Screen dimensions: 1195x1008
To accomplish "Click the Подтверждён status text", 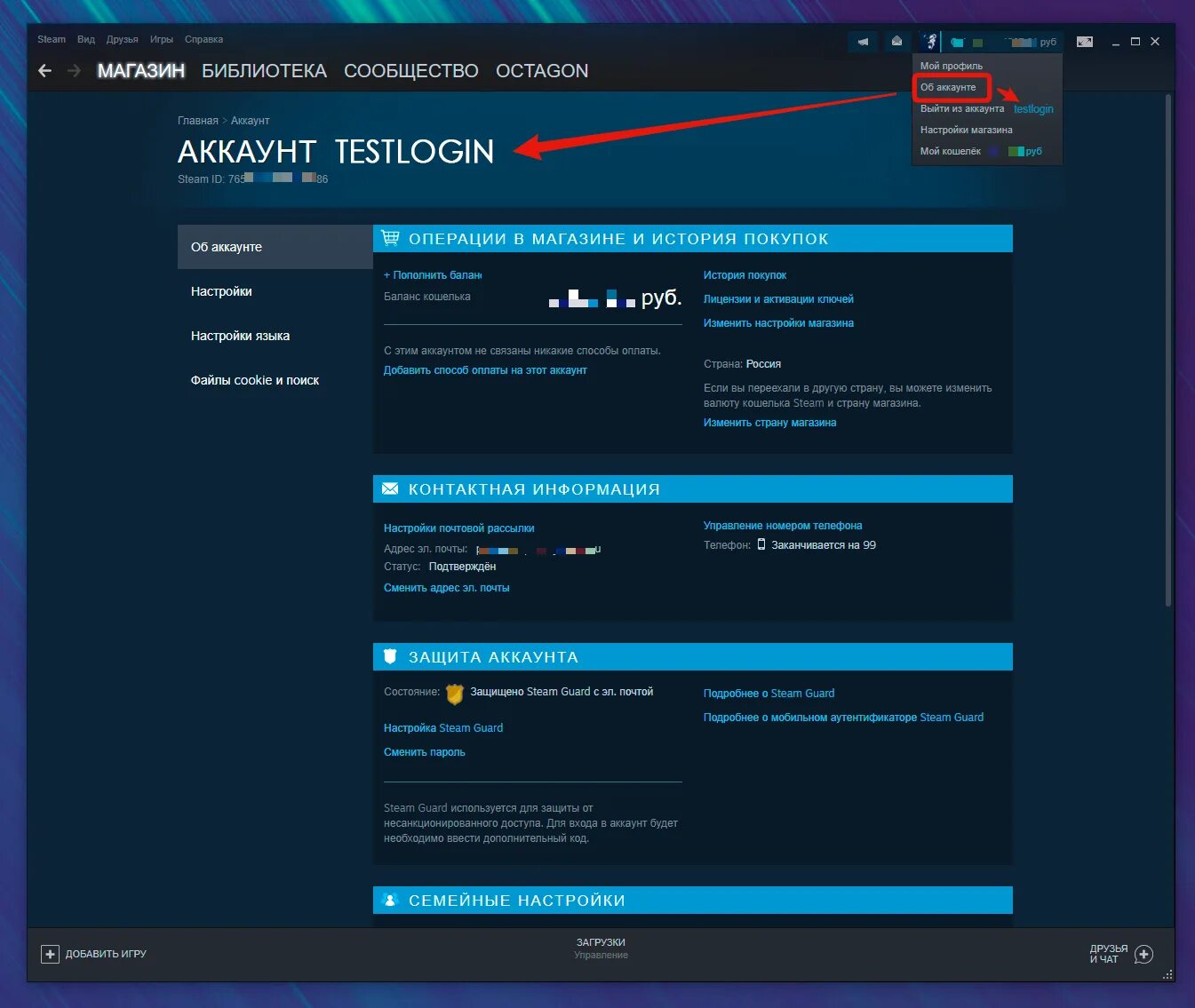I will (462, 567).
